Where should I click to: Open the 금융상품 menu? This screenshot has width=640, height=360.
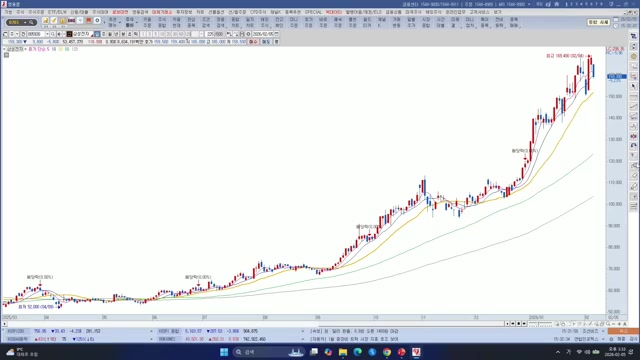(x=393, y=12)
